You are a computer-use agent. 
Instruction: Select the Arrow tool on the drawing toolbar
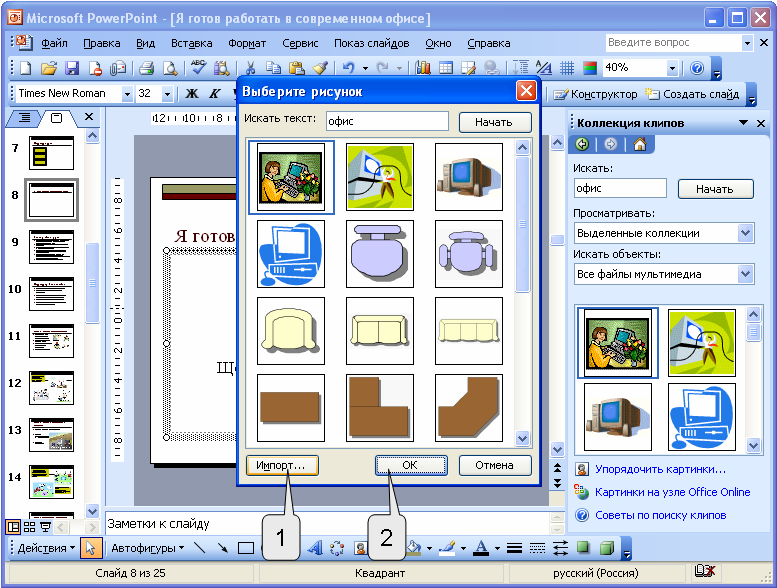point(222,548)
